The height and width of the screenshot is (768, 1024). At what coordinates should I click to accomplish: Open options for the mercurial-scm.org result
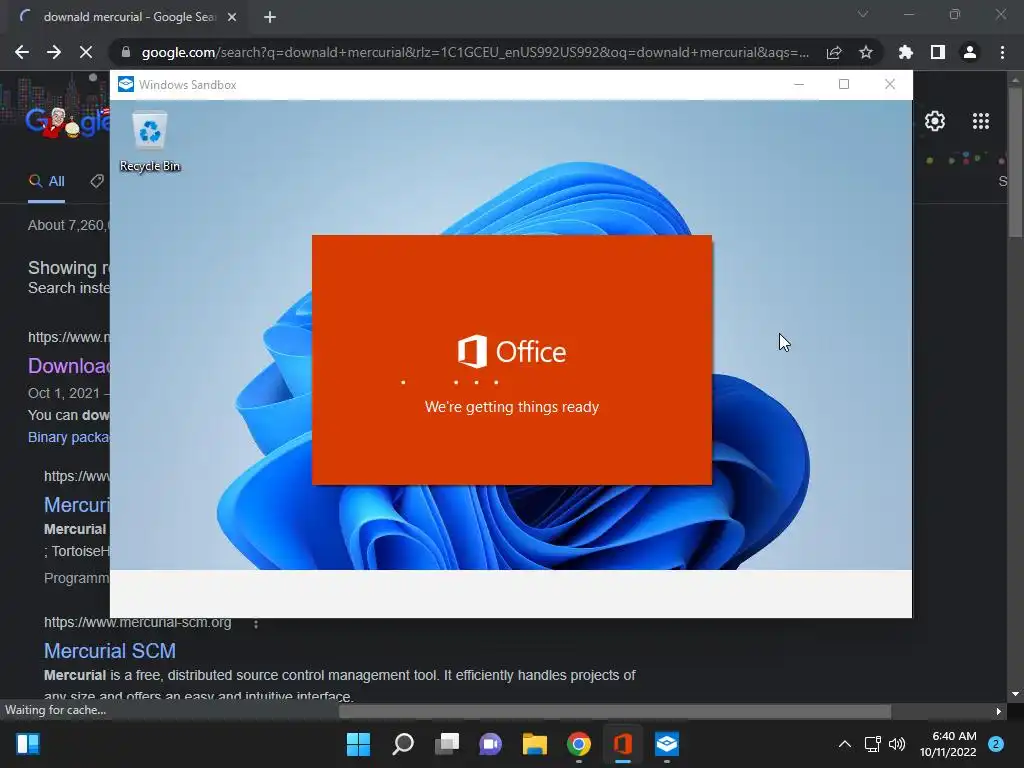(x=256, y=624)
